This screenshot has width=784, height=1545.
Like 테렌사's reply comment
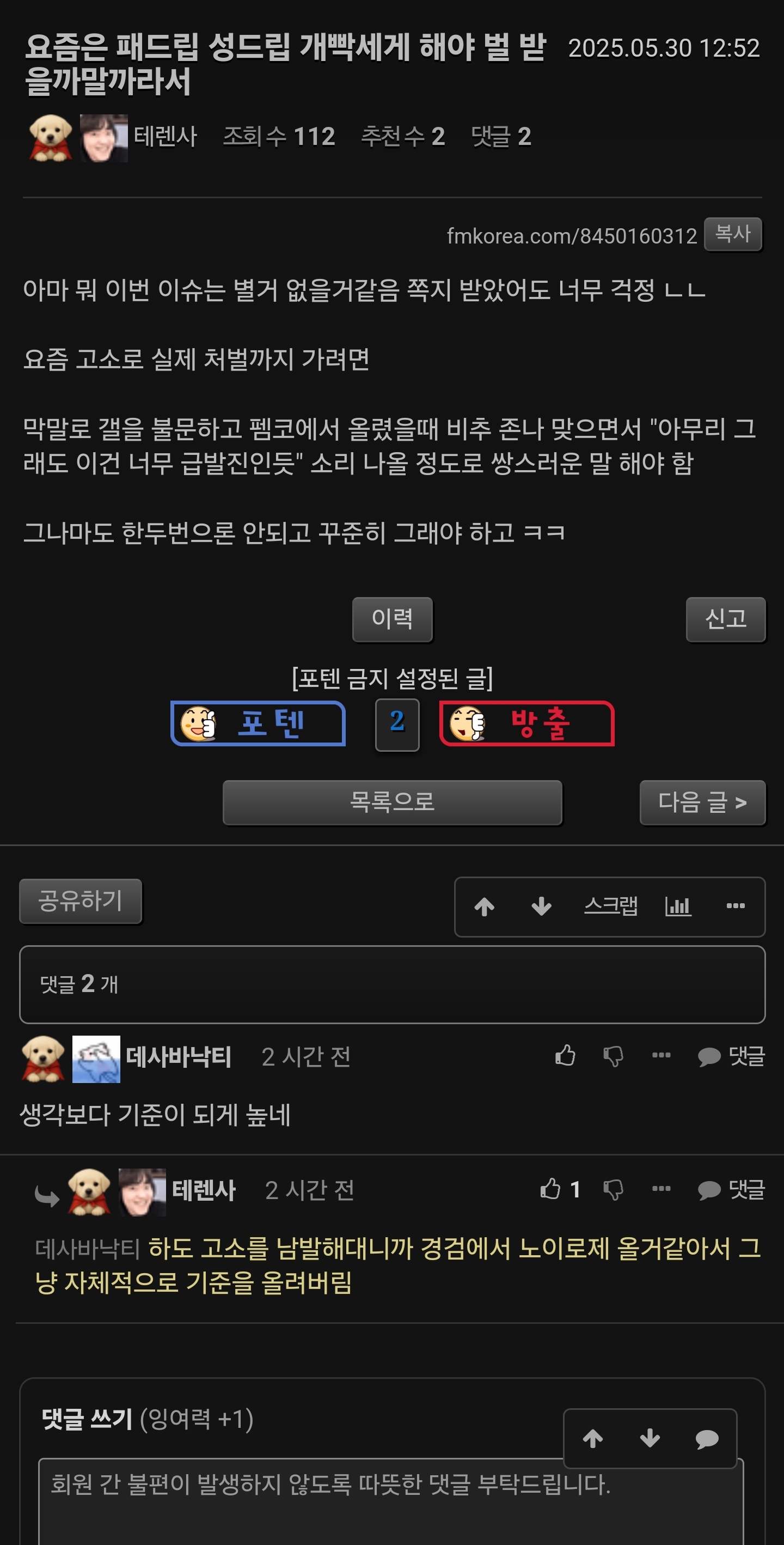(559, 1189)
